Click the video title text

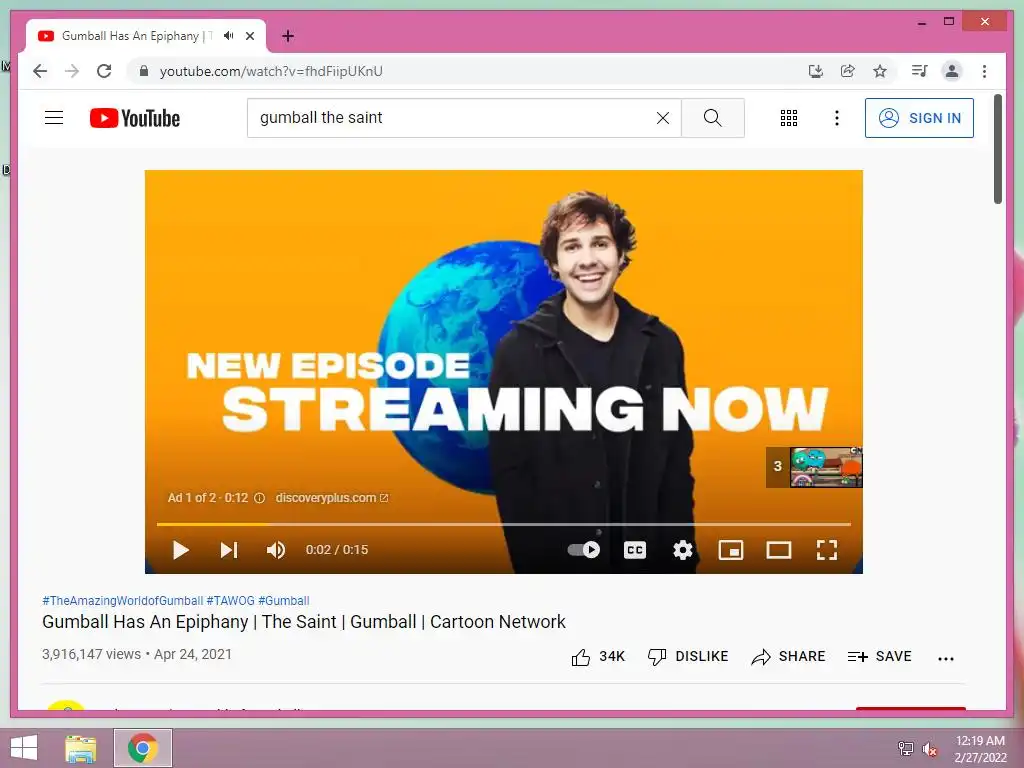(304, 622)
